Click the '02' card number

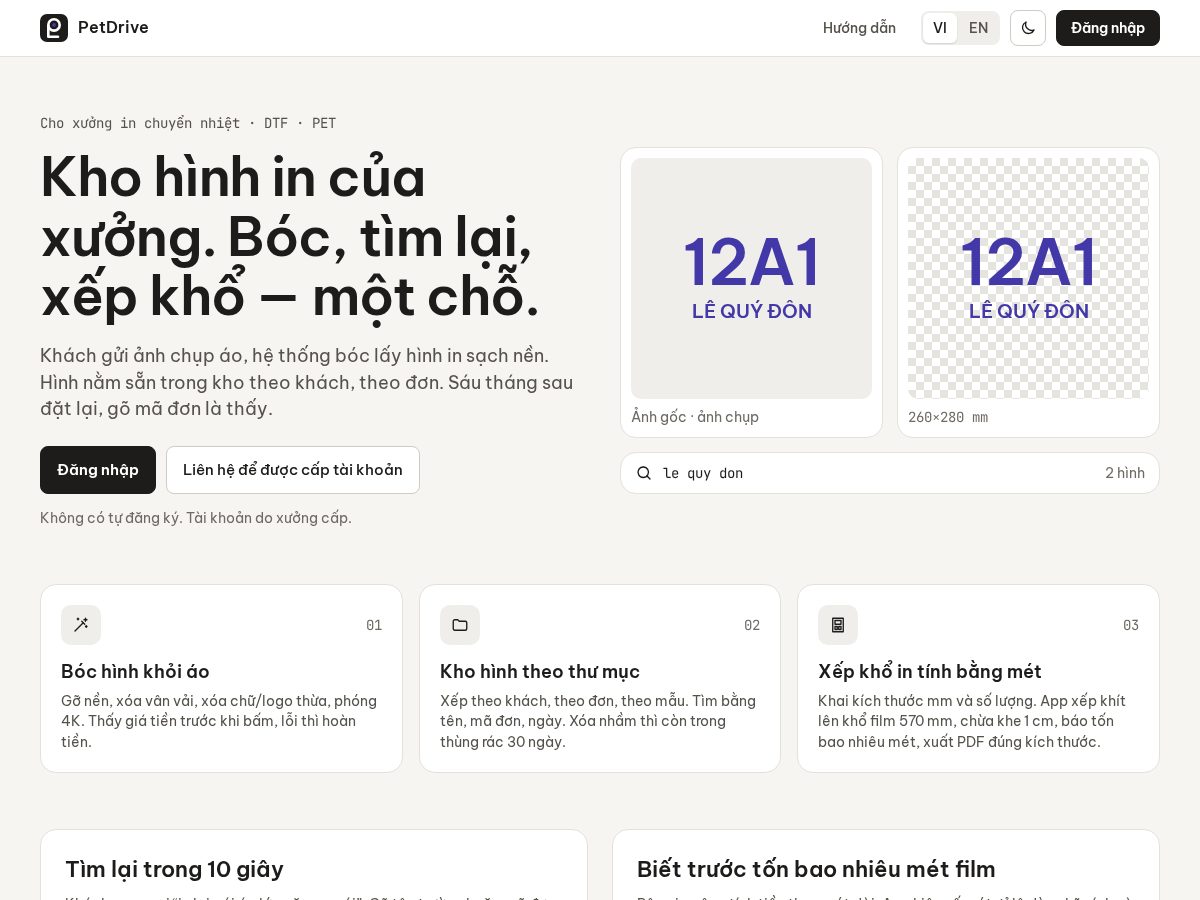pos(752,625)
